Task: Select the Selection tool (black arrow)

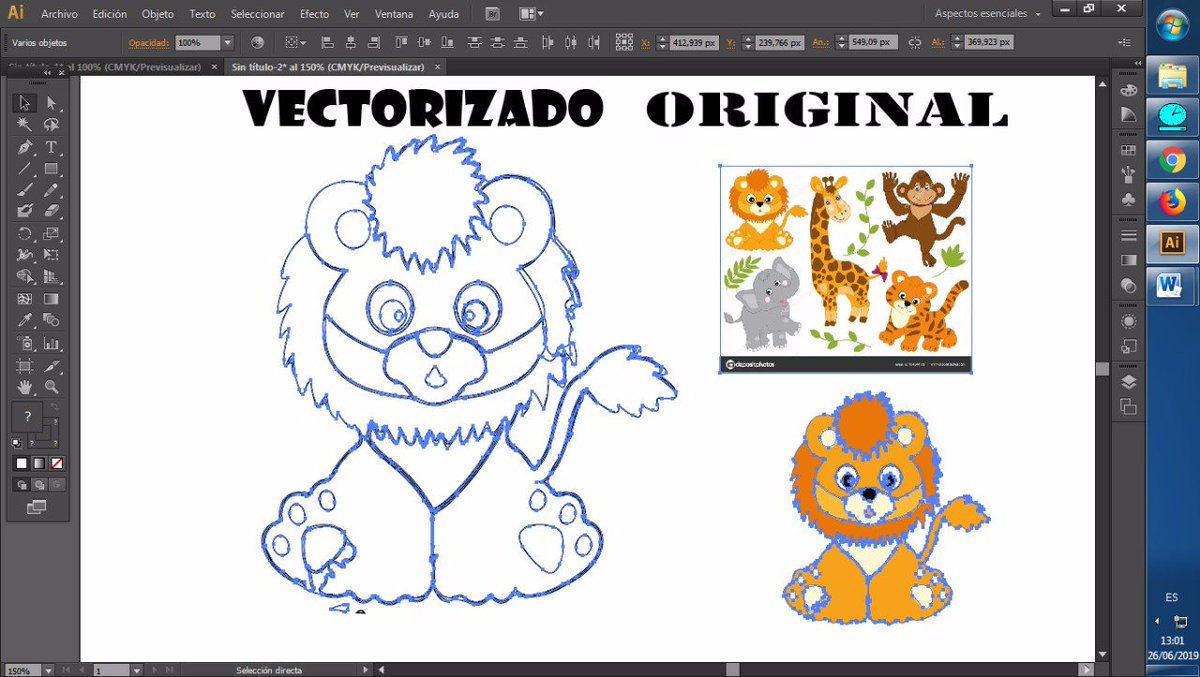Action: (25, 103)
